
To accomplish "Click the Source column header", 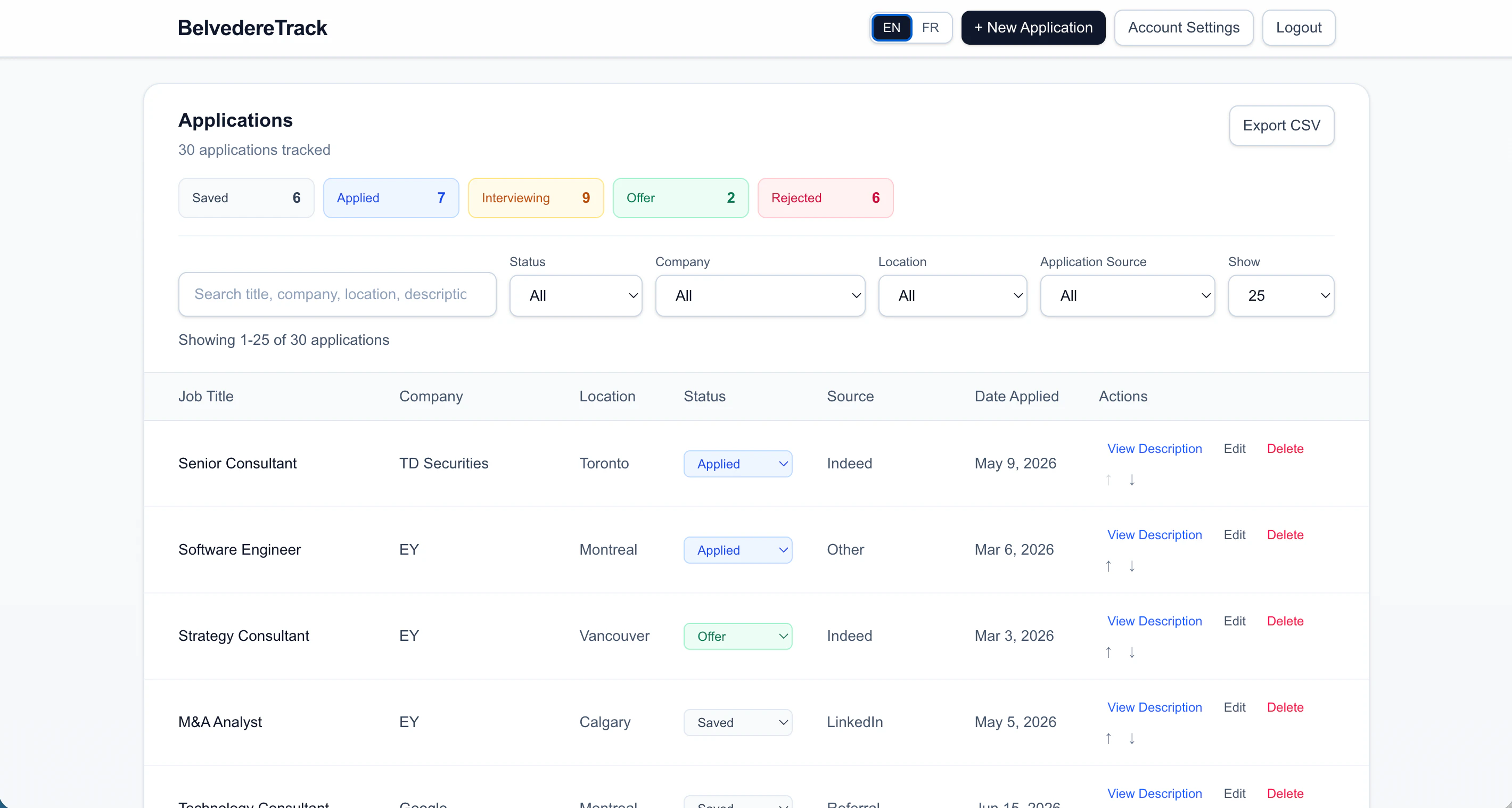I will 850,397.
